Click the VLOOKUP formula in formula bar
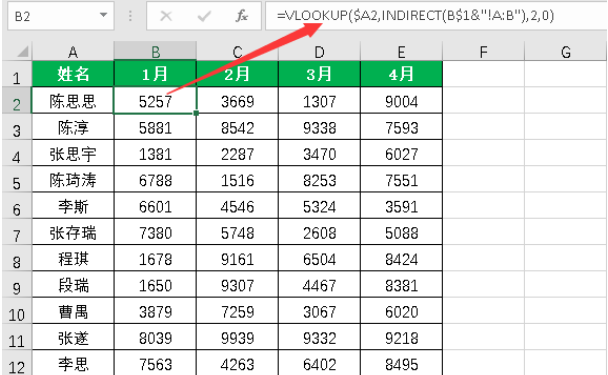The width and height of the screenshot is (608, 375). [x=415, y=16]
